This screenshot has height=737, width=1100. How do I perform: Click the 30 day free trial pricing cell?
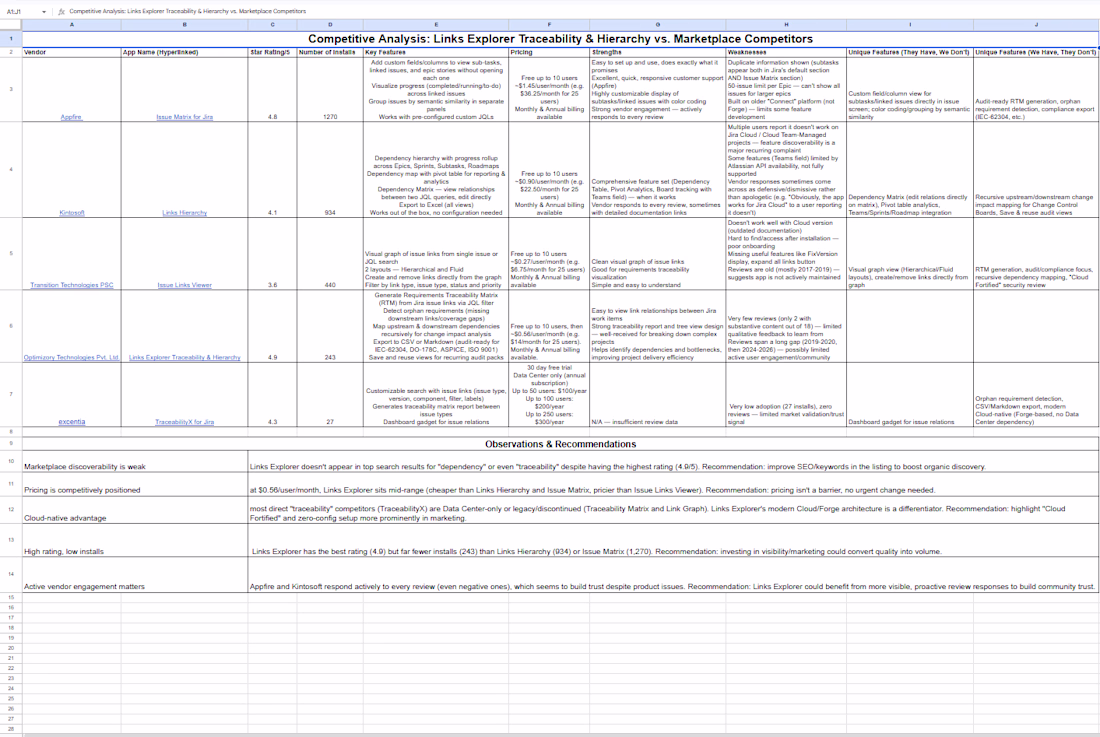(549, 394)
